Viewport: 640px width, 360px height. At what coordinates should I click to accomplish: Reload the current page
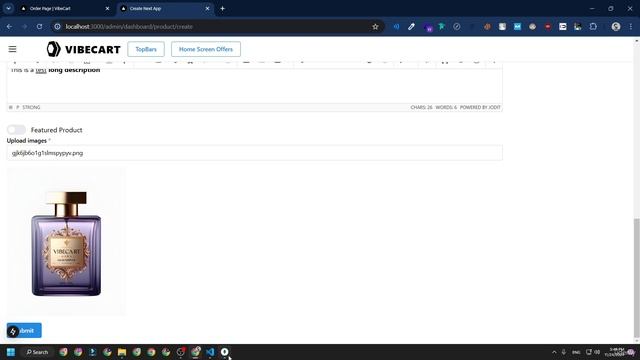coord(39,27)
